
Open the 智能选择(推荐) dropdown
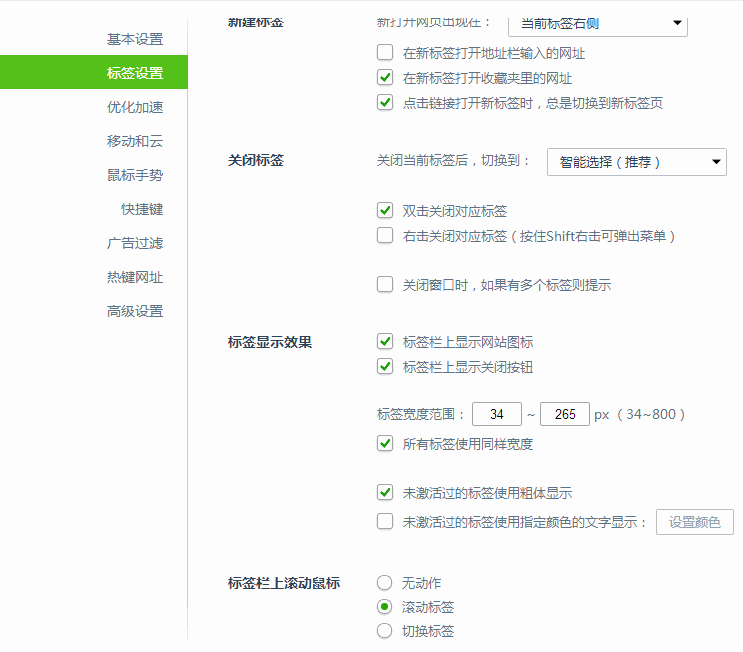tap(636, 162)
